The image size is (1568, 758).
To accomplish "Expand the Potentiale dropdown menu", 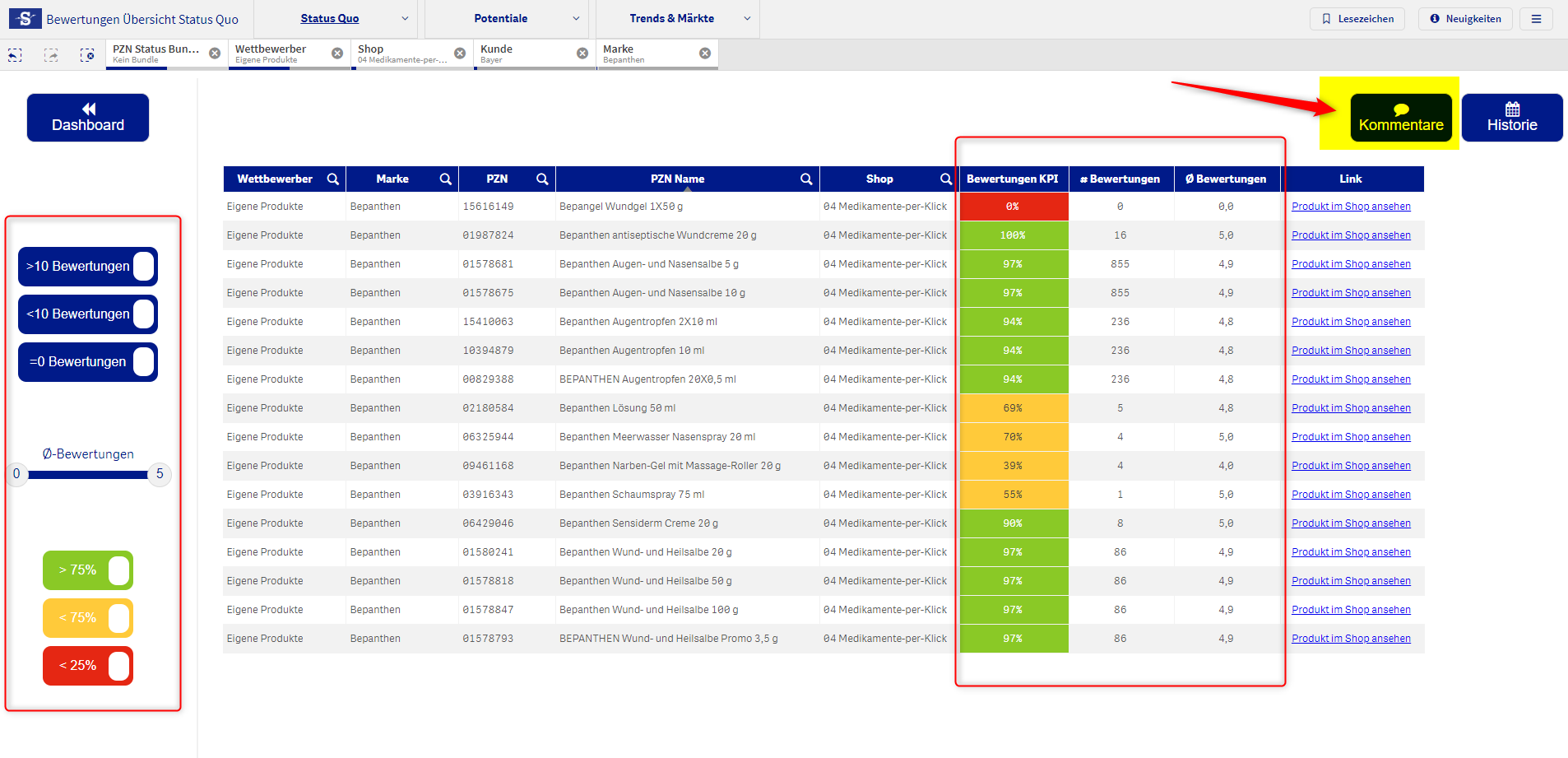I will [x=575, y=19].
